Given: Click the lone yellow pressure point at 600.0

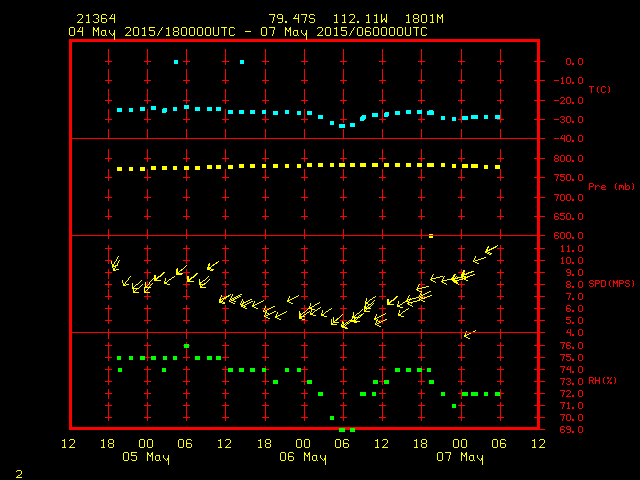Looking at the screenshot, I should tap(431, 236).
